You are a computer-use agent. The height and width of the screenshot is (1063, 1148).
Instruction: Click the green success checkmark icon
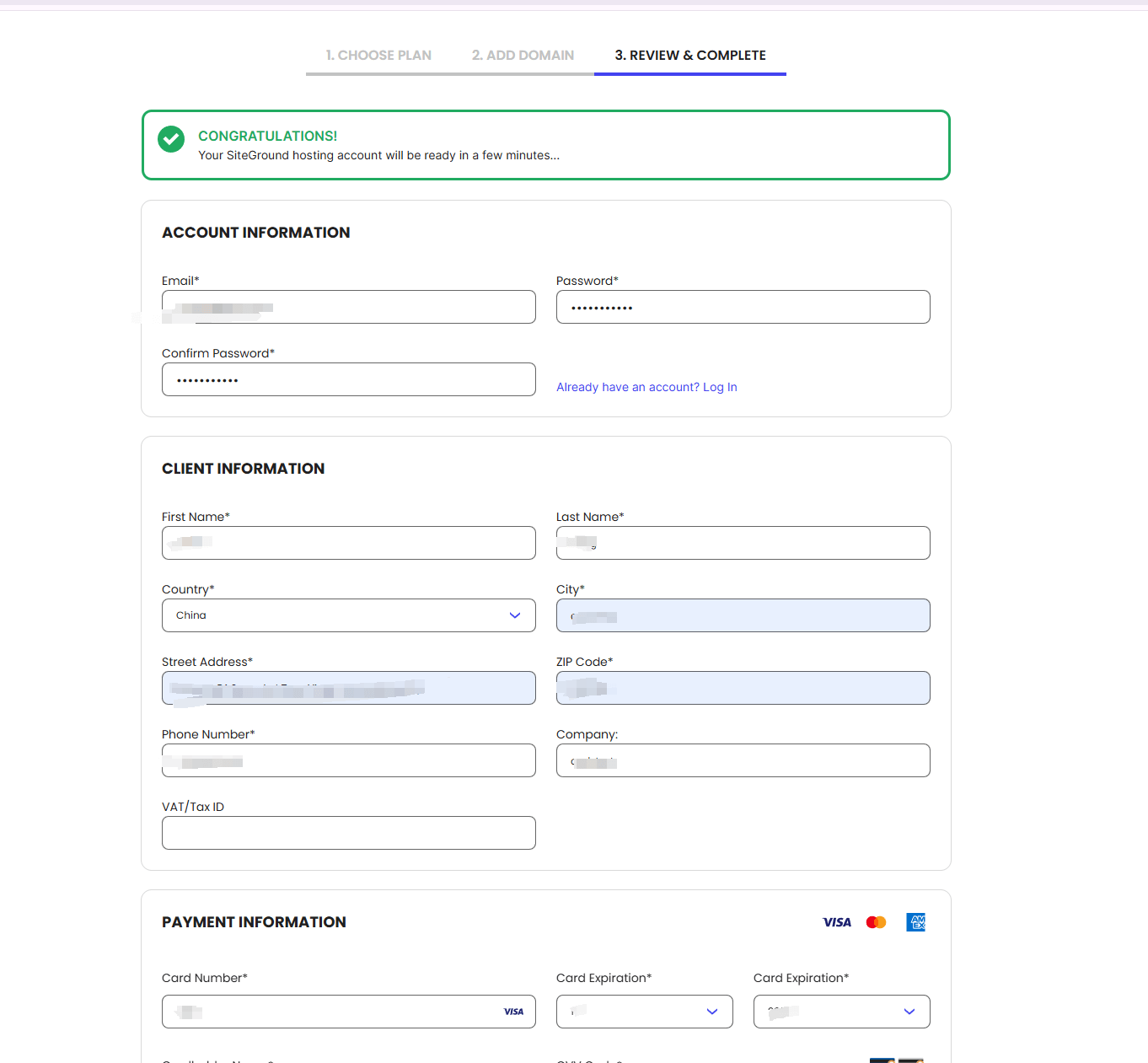(x=171, y=139)
